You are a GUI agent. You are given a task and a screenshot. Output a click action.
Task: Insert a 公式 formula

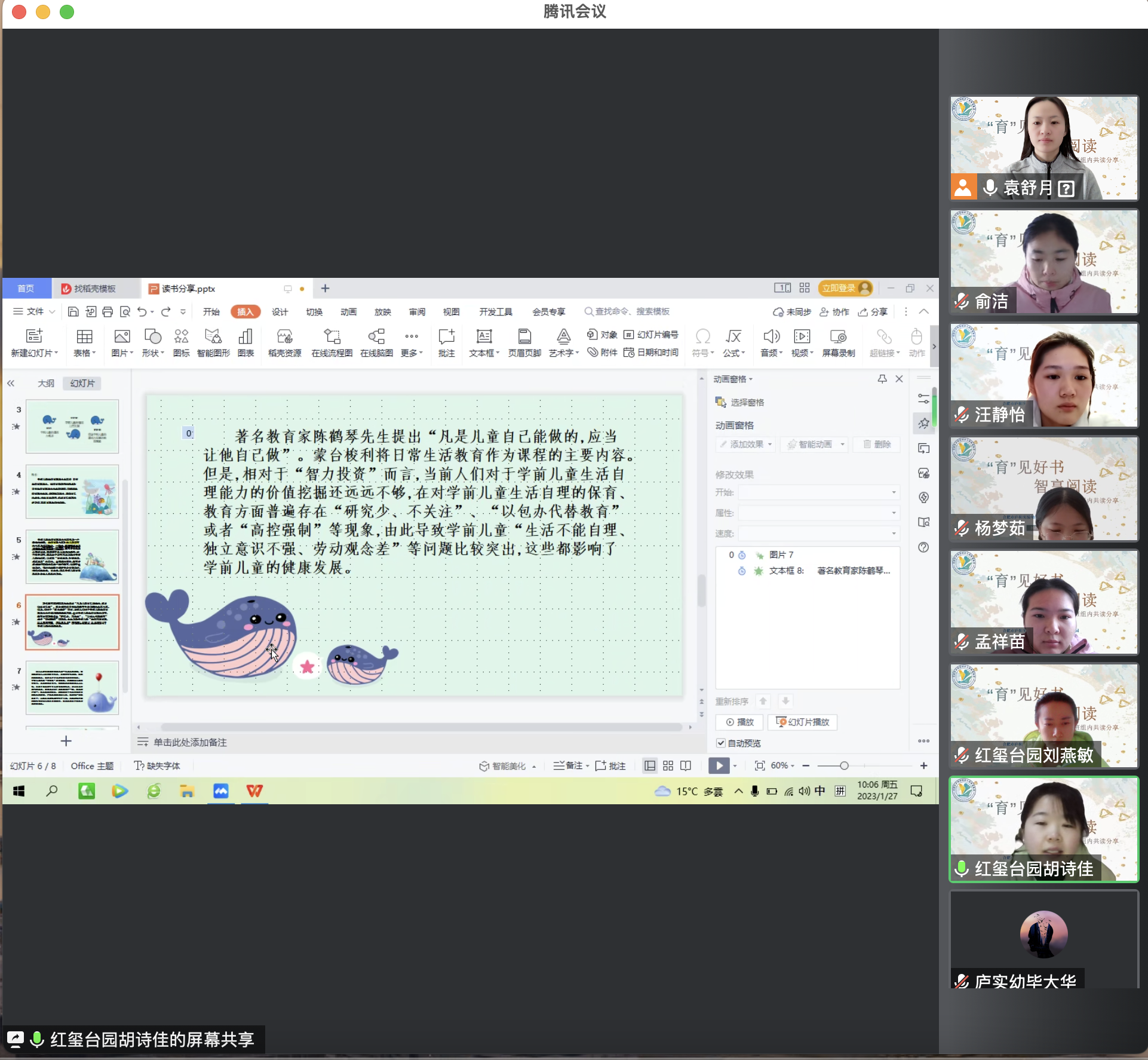tap(733, 342)
